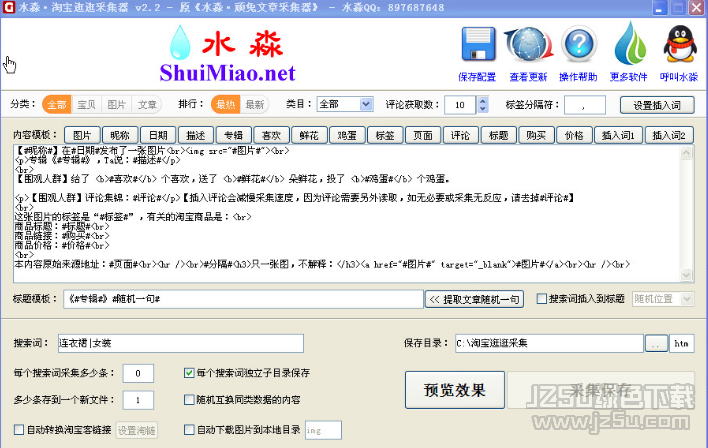Click the htm file type button

[681, 344]
